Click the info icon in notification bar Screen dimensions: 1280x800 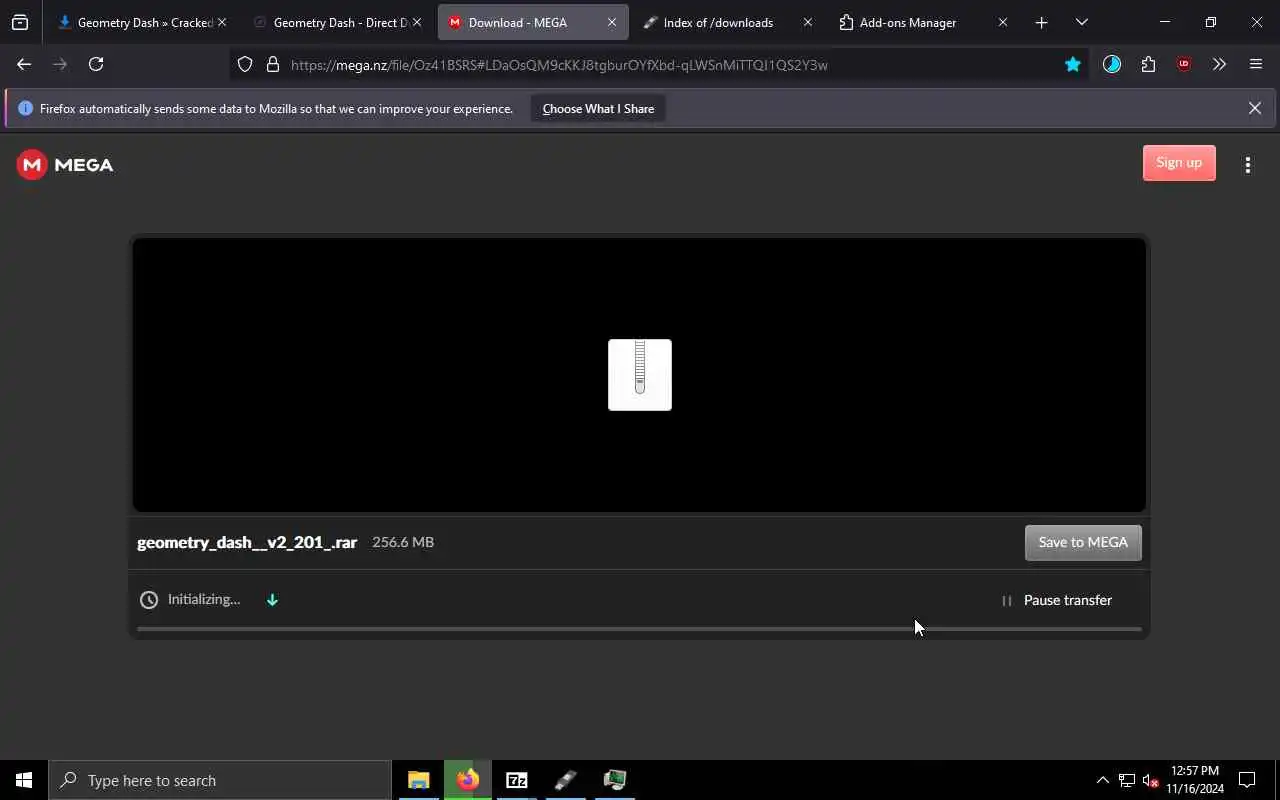click(x=25, y=108)
